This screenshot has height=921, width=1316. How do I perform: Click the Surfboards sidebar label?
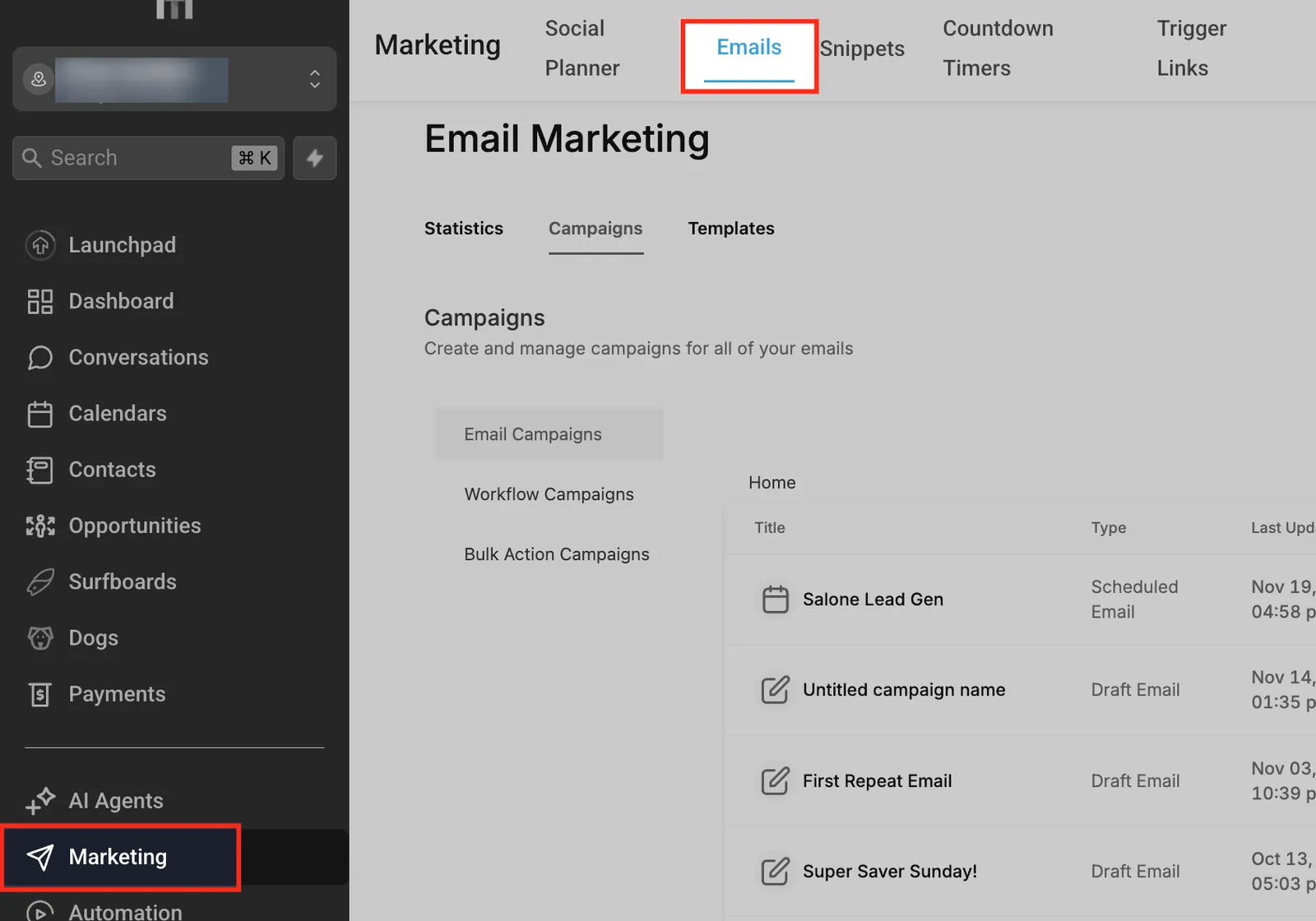(123, 582)
